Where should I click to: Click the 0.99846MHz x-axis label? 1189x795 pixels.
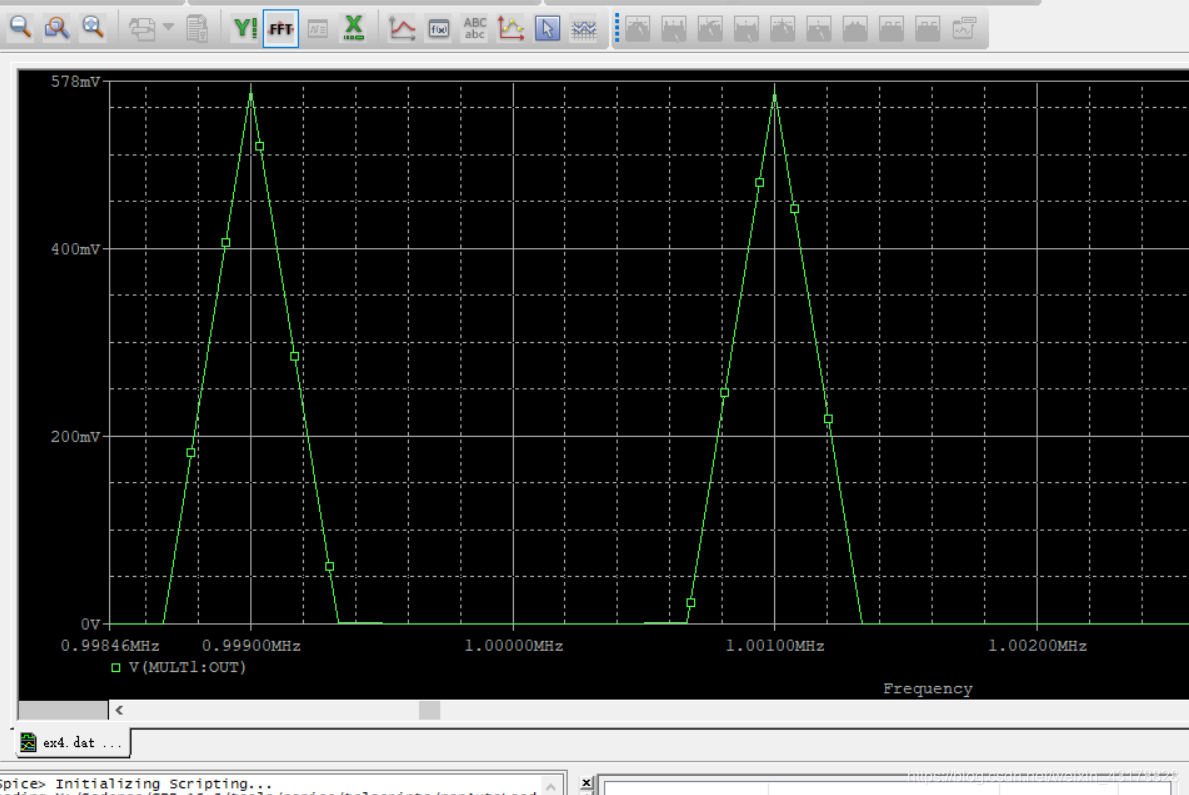(110, 646)
